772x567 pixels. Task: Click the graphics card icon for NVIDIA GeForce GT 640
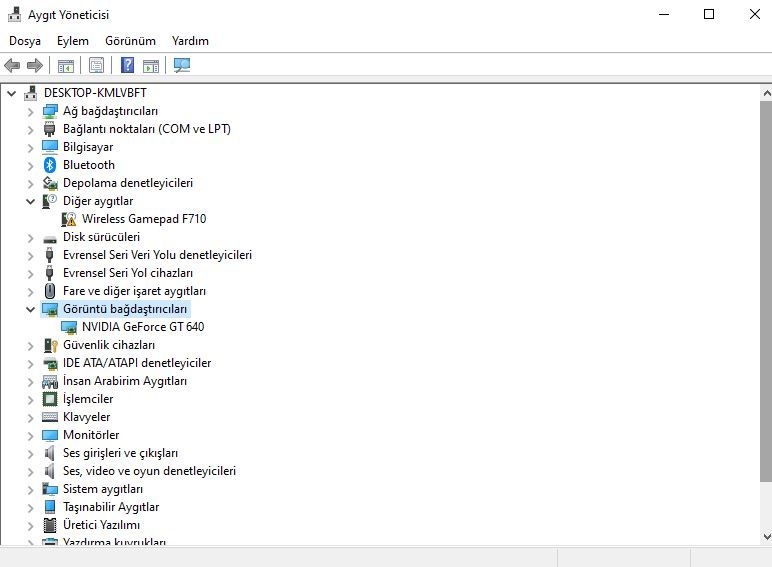tap(69, 327)
